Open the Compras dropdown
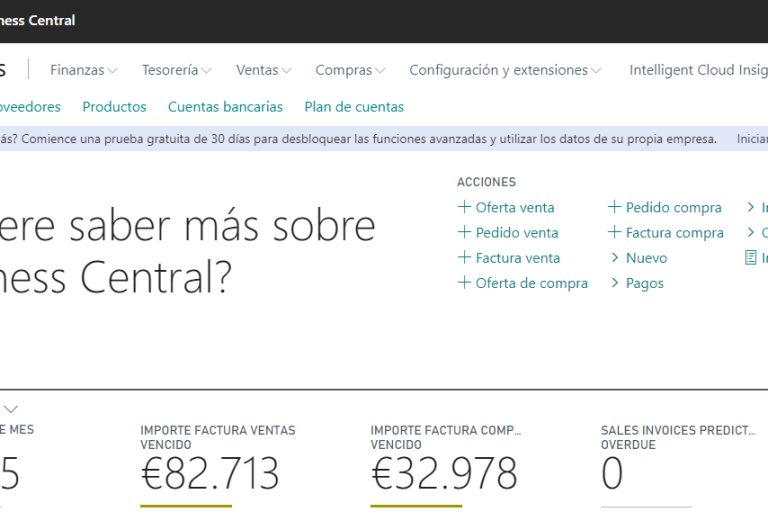The image size is (768, 512). (x=350, y=70)
